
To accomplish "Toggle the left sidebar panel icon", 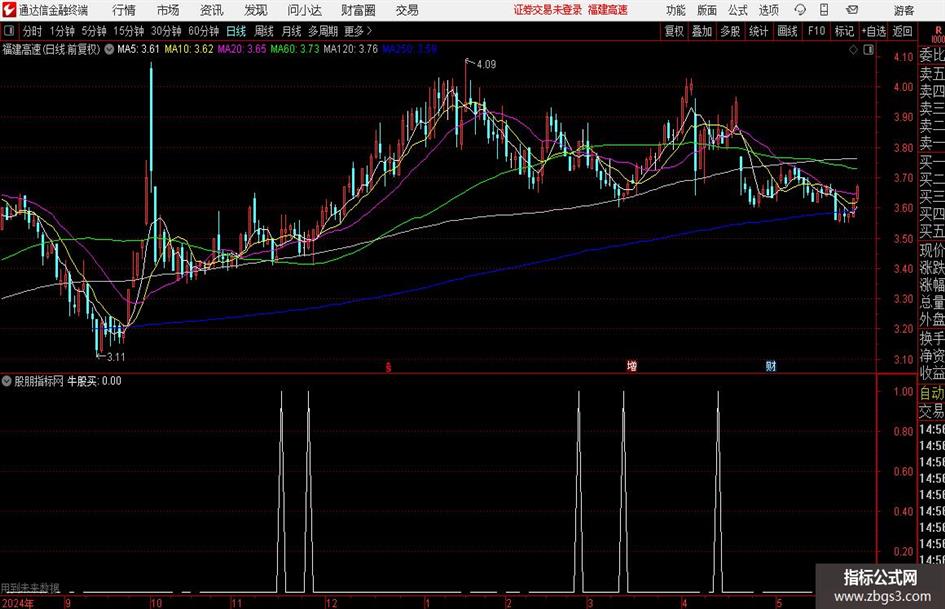I will (x=8, y=31).
